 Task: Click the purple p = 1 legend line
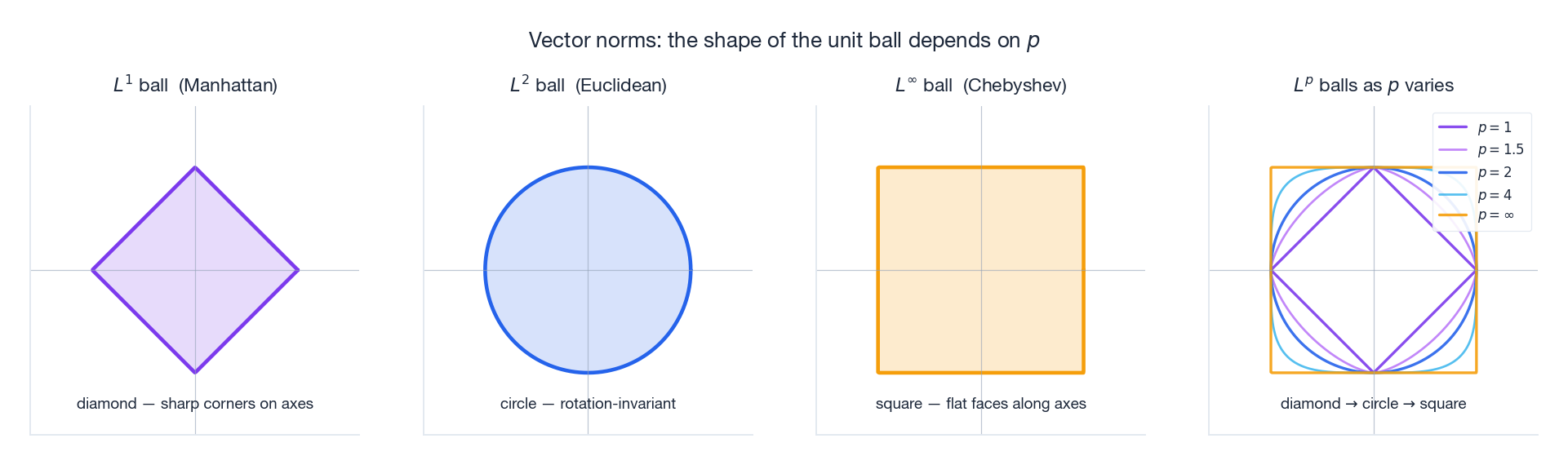click(x=1453, y=127)
